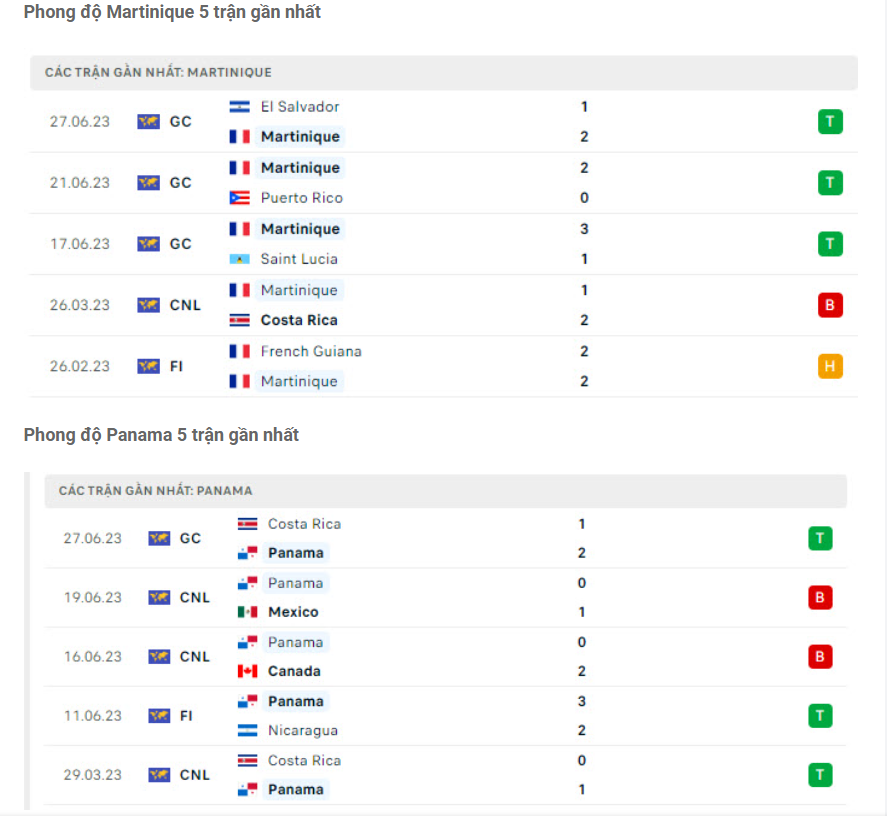The image size is (887, 816).
Task: Open the Costa Rica link in 29.03.23 match
Action: tap(304, 760)
